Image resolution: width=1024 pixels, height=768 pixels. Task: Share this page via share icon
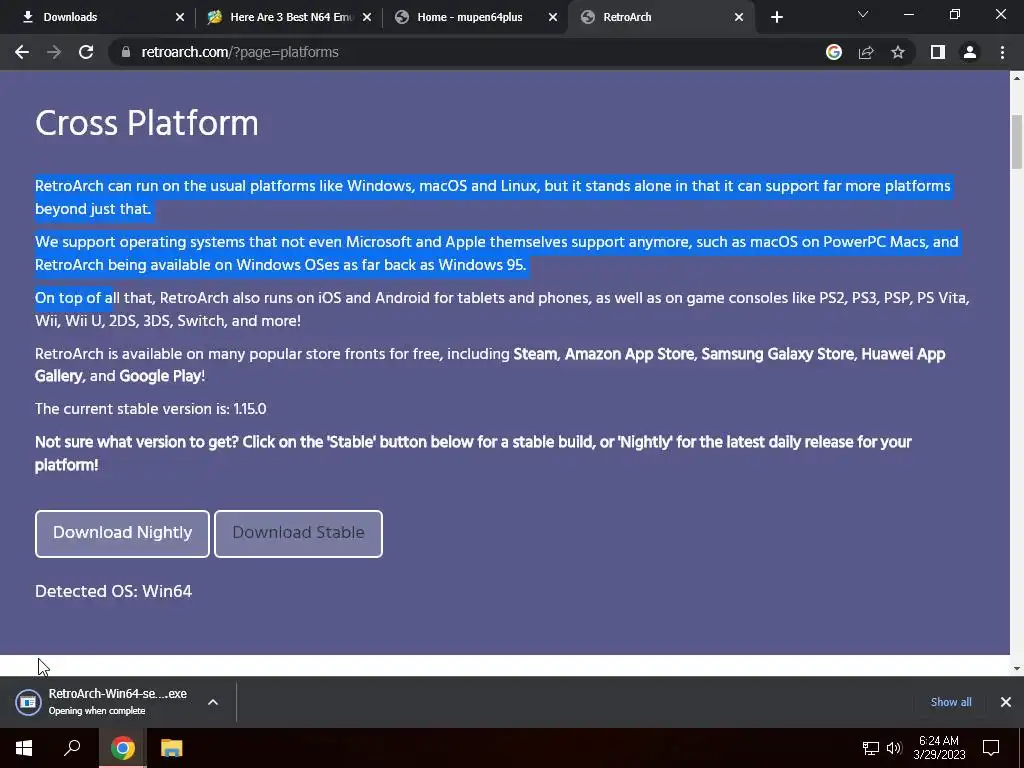[x=866, y=52]
